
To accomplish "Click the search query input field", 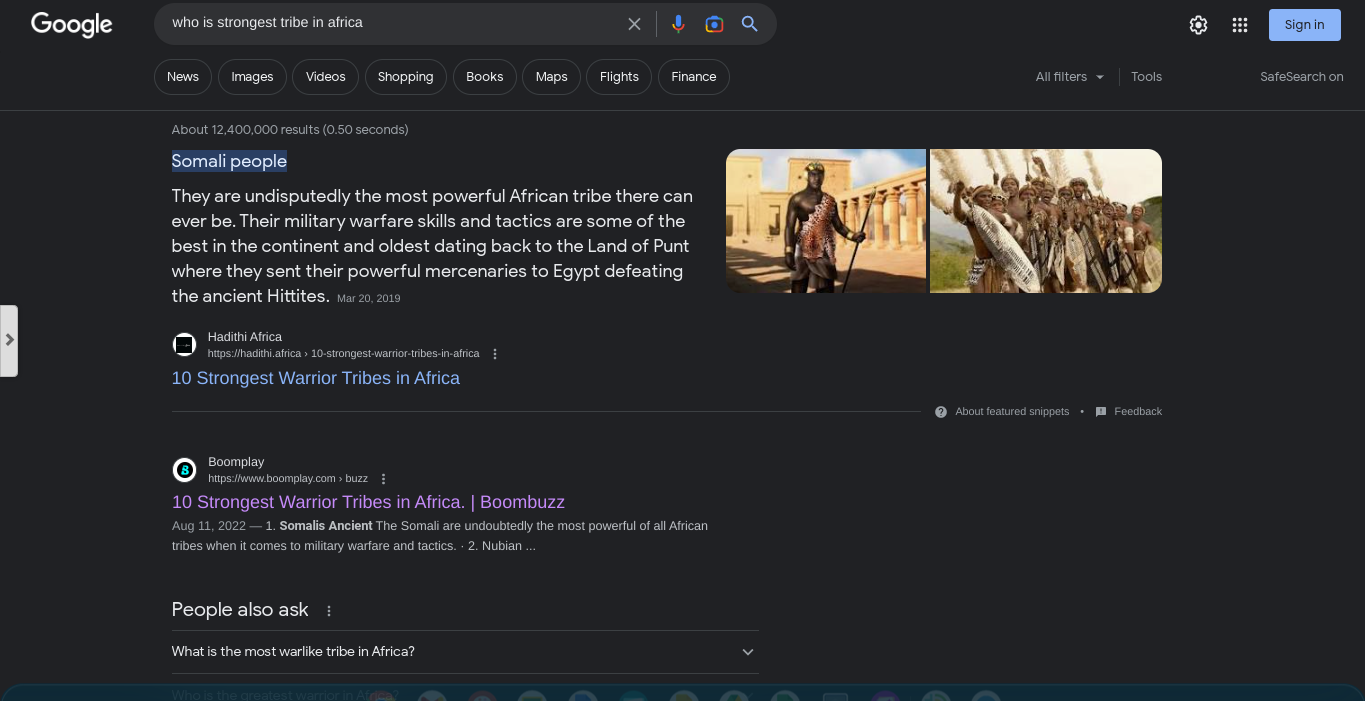I will 392,23.
